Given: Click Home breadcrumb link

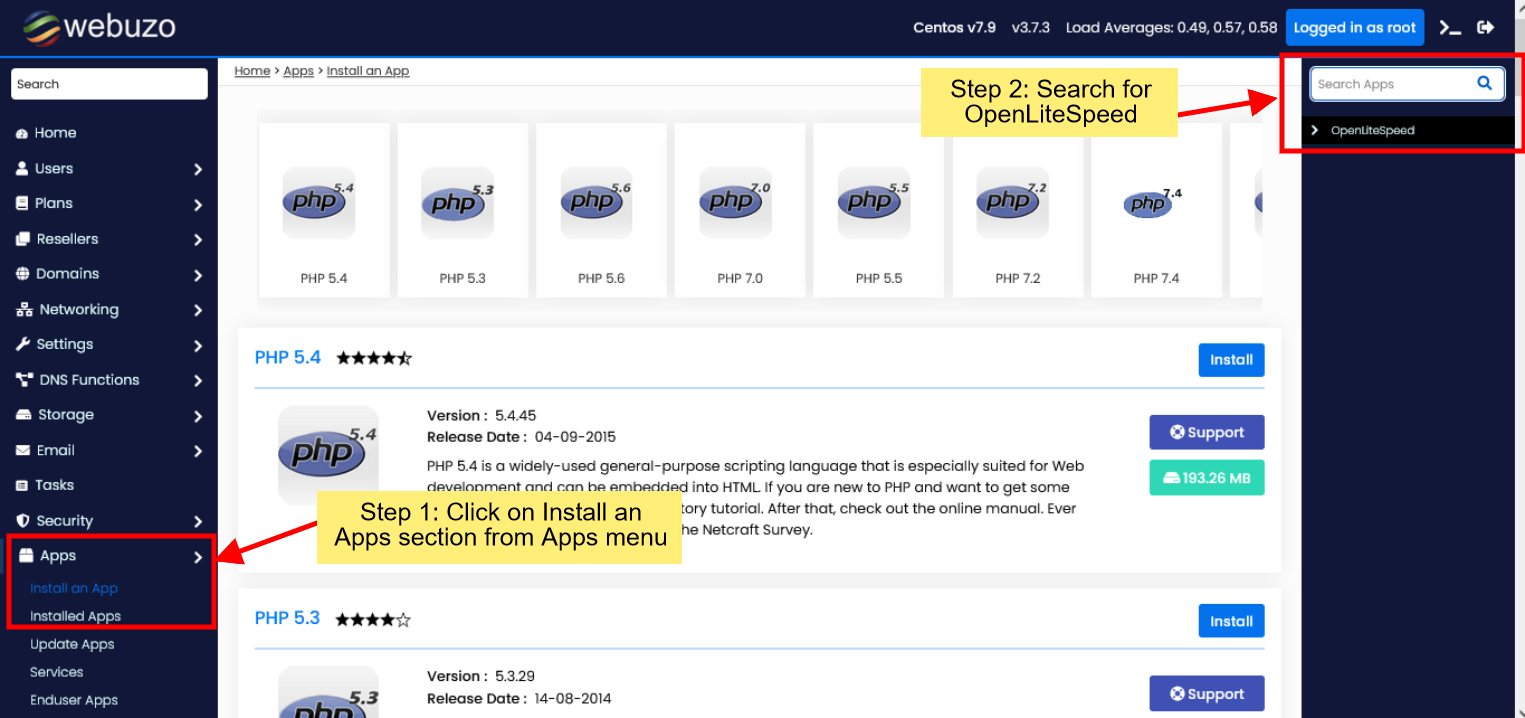Looking at the screenshot, I should pos(252,71).
